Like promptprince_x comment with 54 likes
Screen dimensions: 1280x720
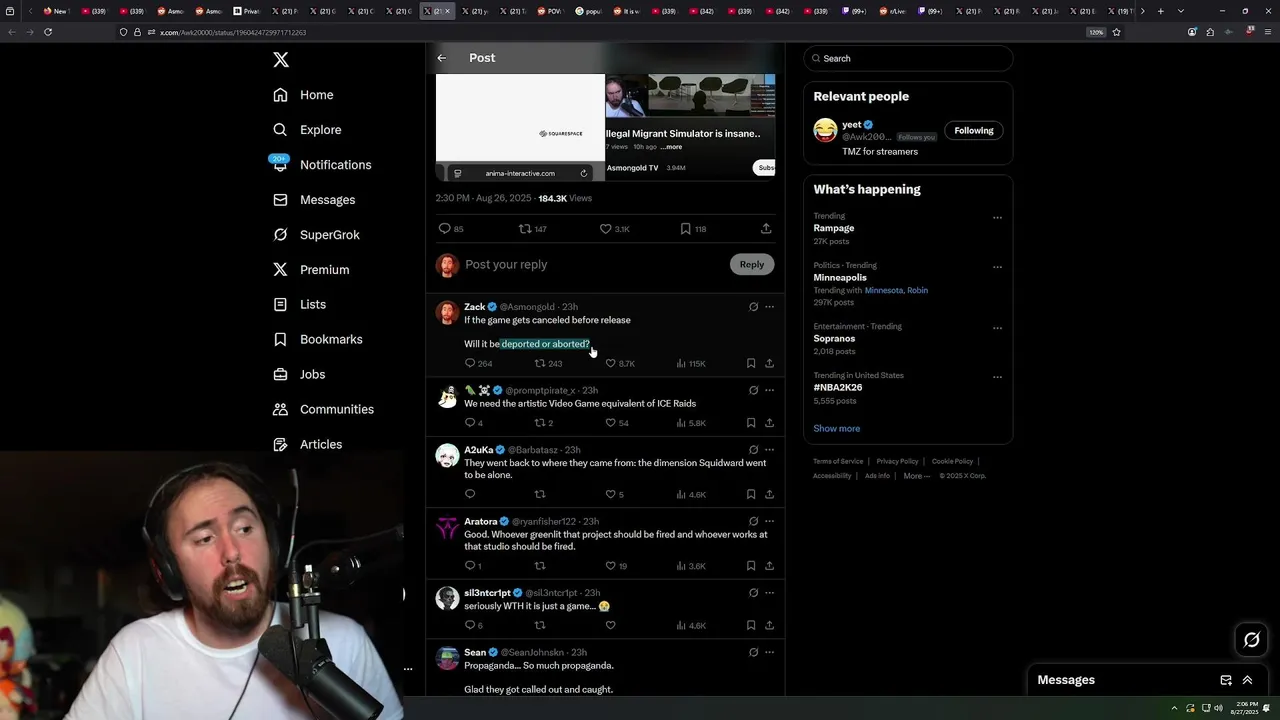click(610, 423)
